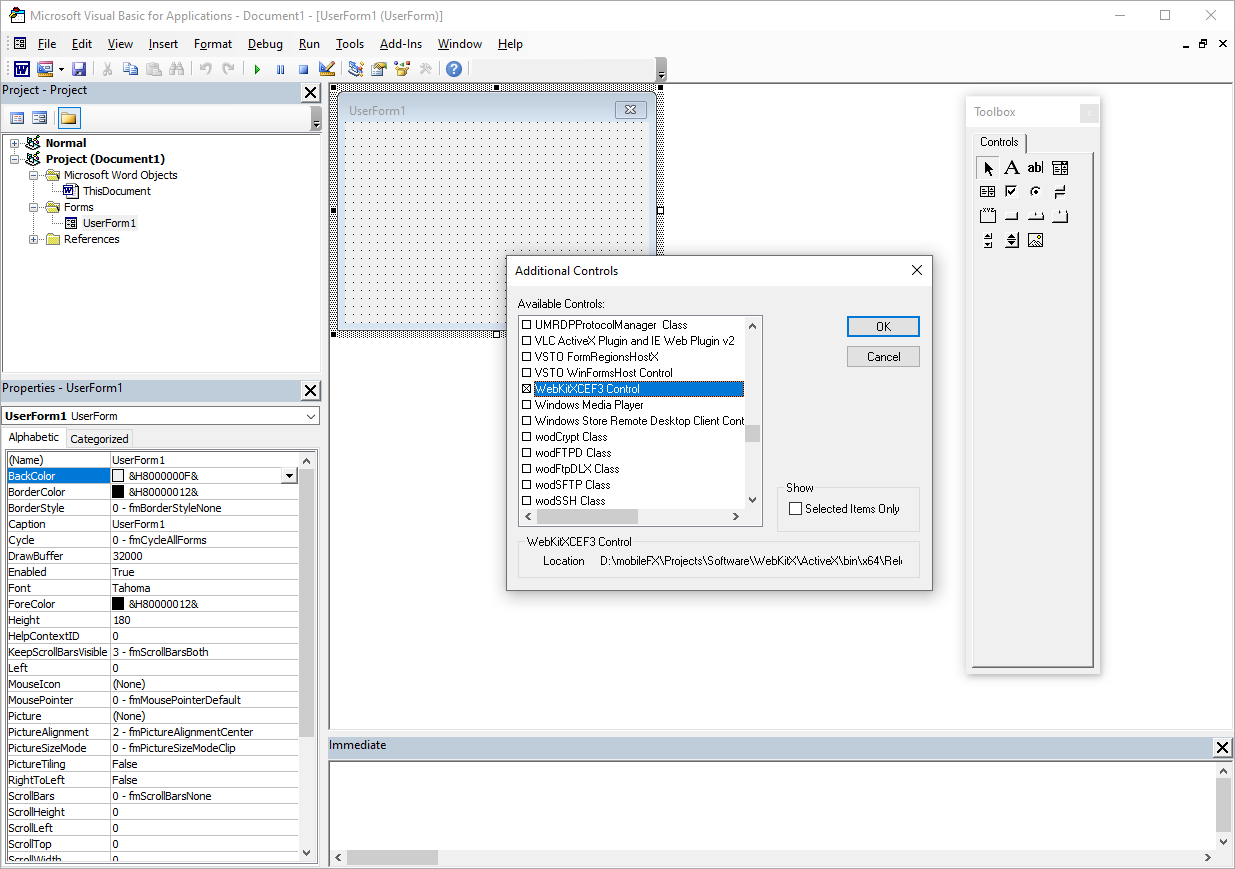Click View Object icon in Project panel
The width and height of the screenshot is (1235, 869).
[x=40, y=118]
